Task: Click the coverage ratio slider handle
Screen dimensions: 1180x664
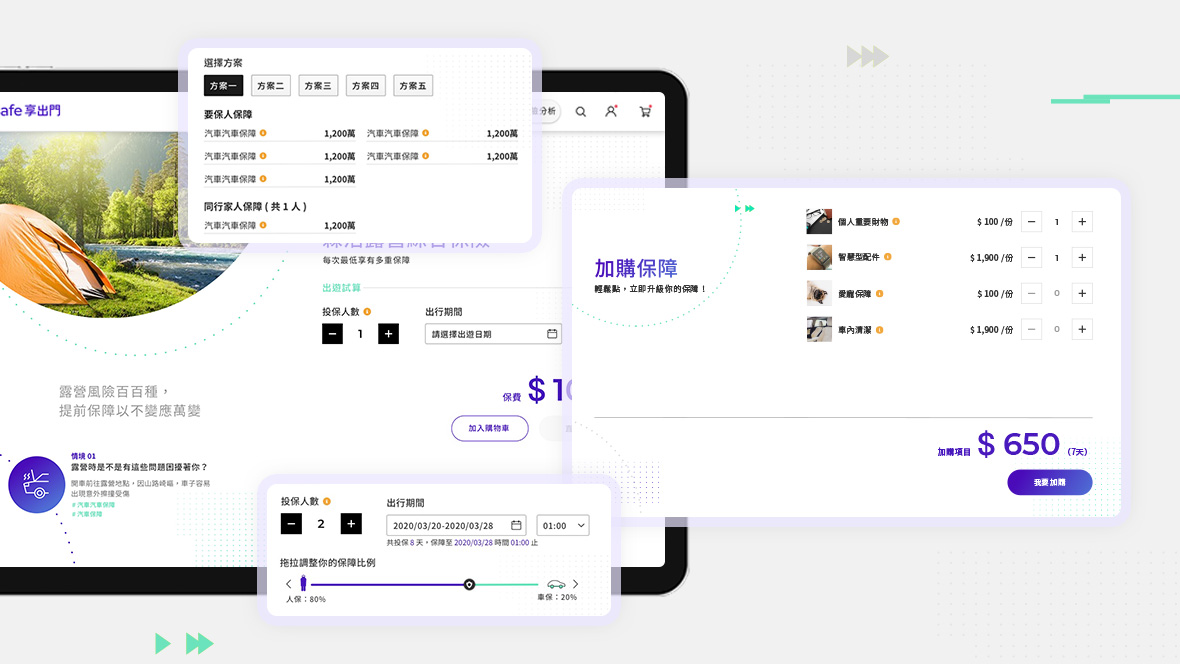Action: pos(469,584)
